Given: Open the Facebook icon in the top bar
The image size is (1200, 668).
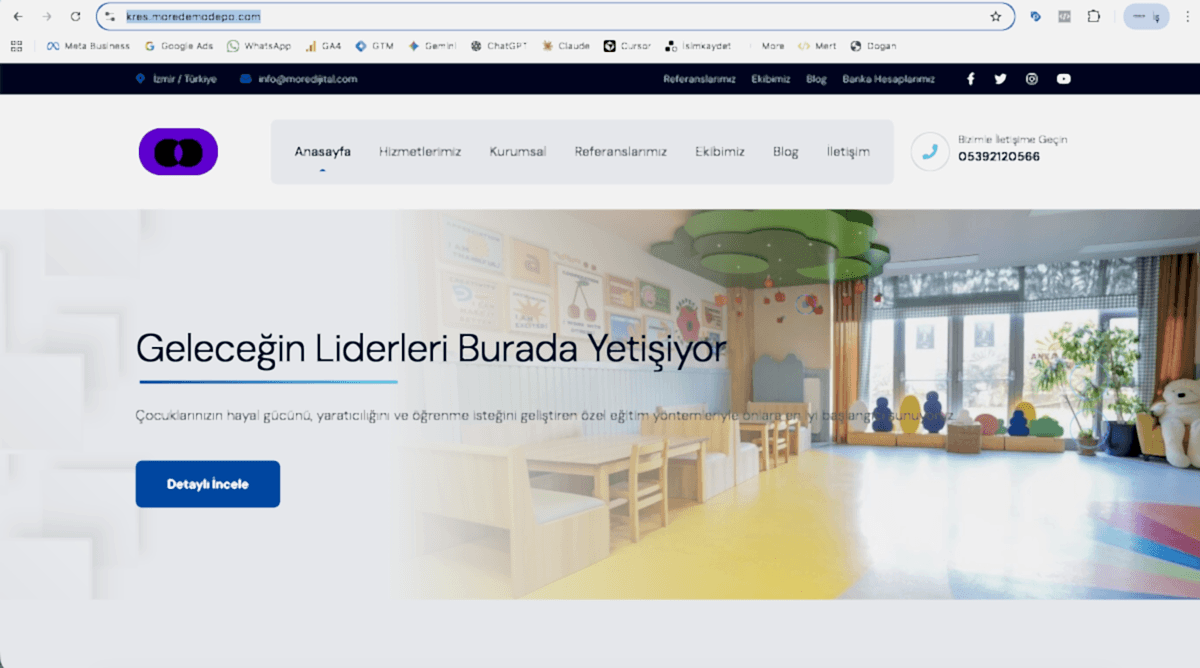Looking at the screenshot, I should [x=970, y=78].
